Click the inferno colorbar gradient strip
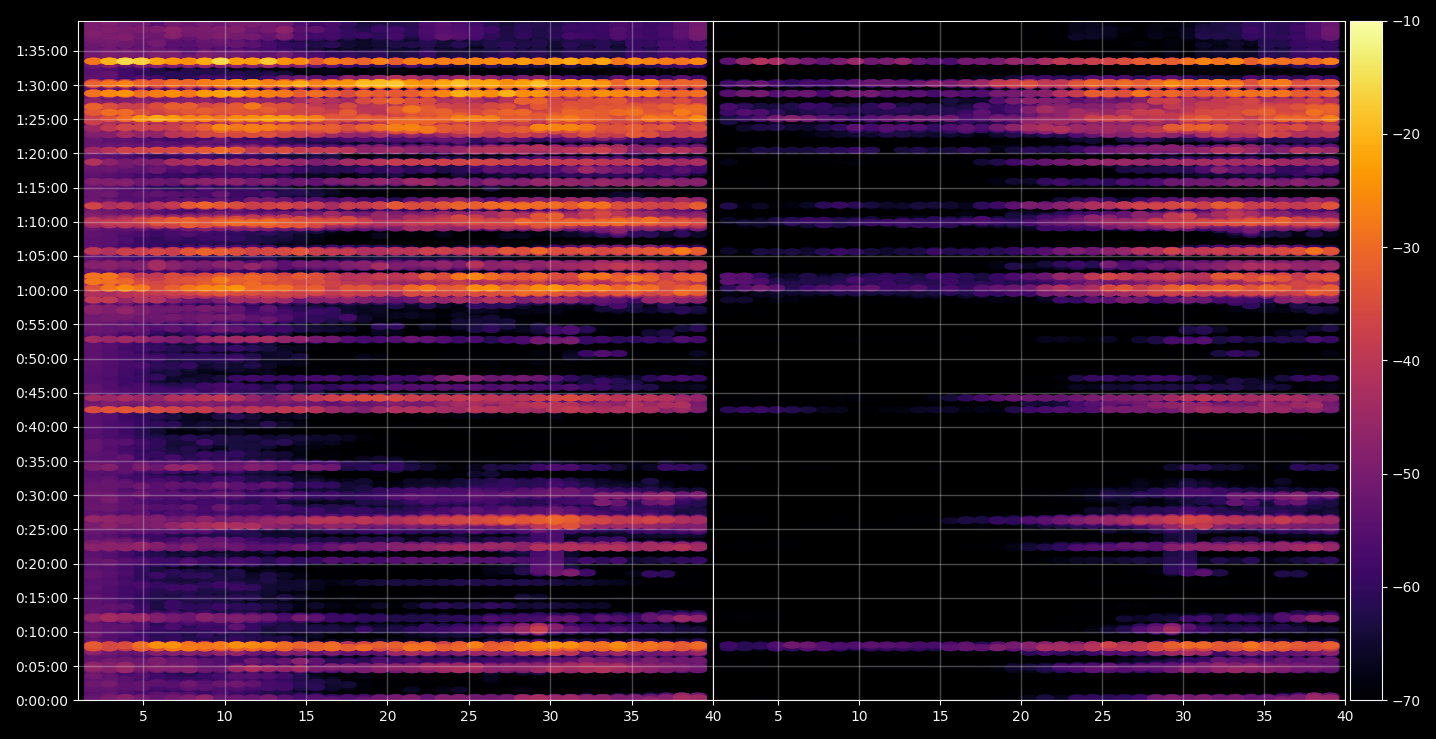This screenshot has height=739, width=1436. click(1366, 361)
